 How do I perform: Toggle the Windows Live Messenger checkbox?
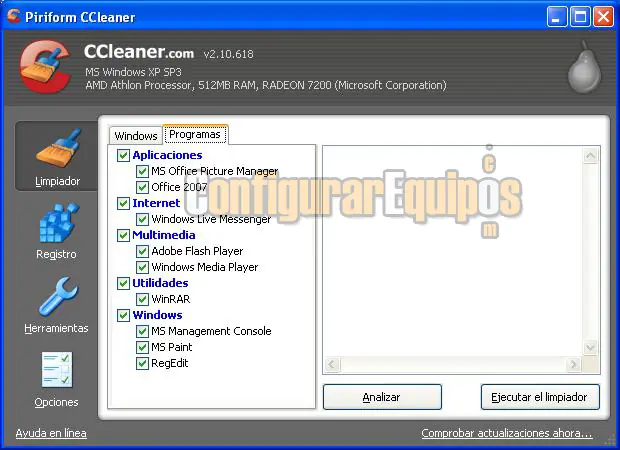click(142, 219)
